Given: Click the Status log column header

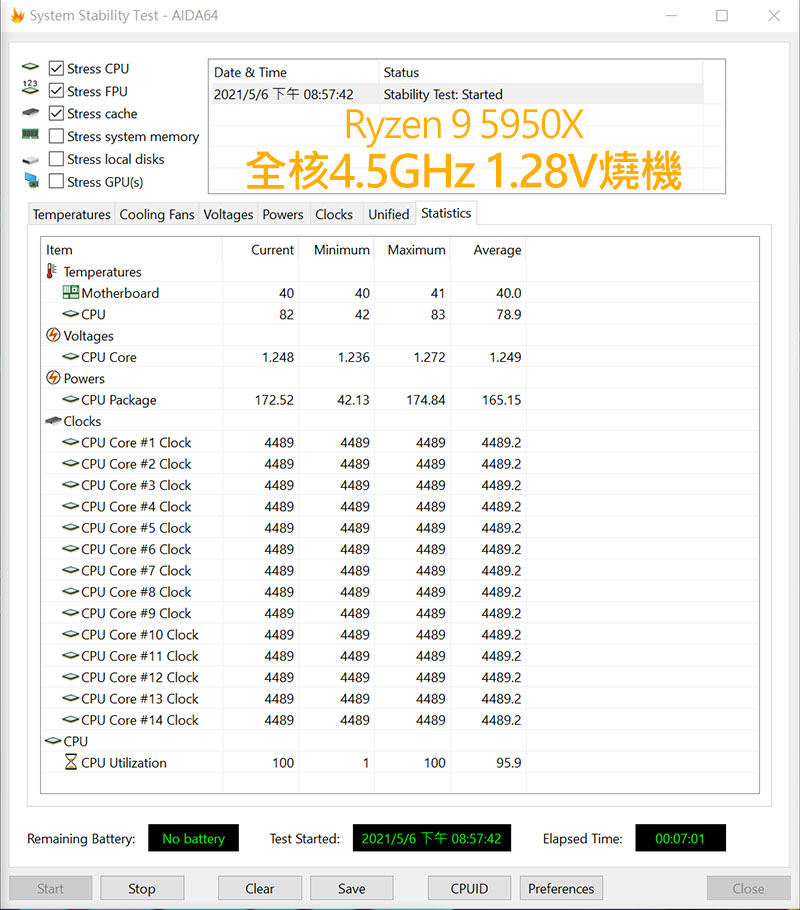Looking at the screenshot, I should point(540,72).
